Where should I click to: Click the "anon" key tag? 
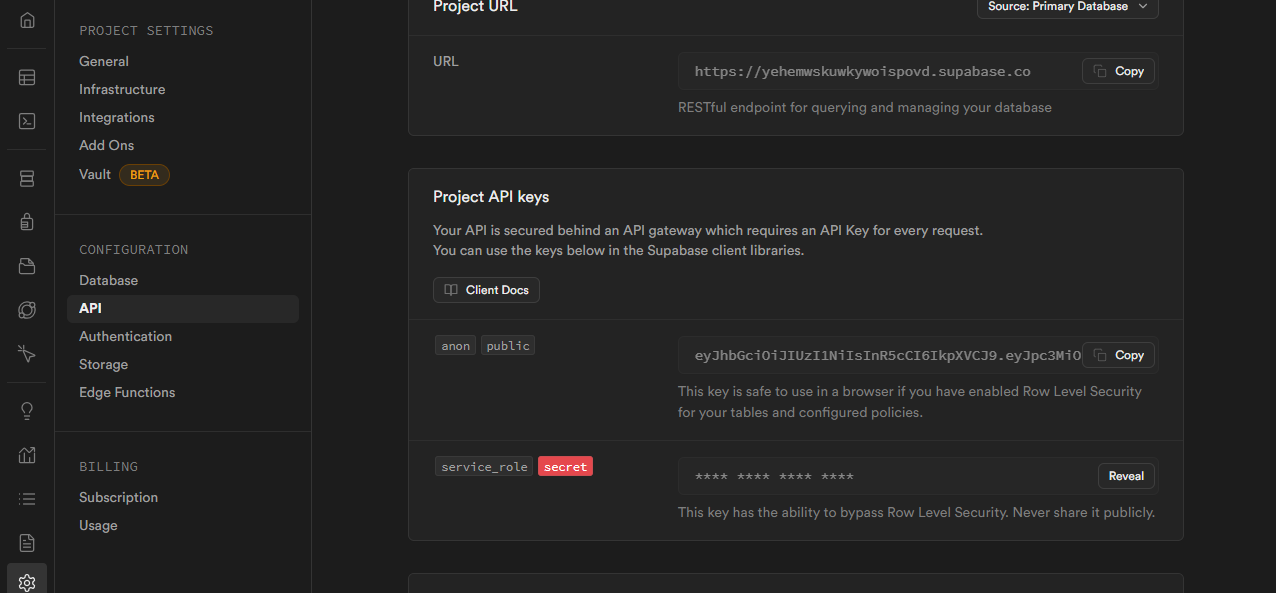[456, 346]
